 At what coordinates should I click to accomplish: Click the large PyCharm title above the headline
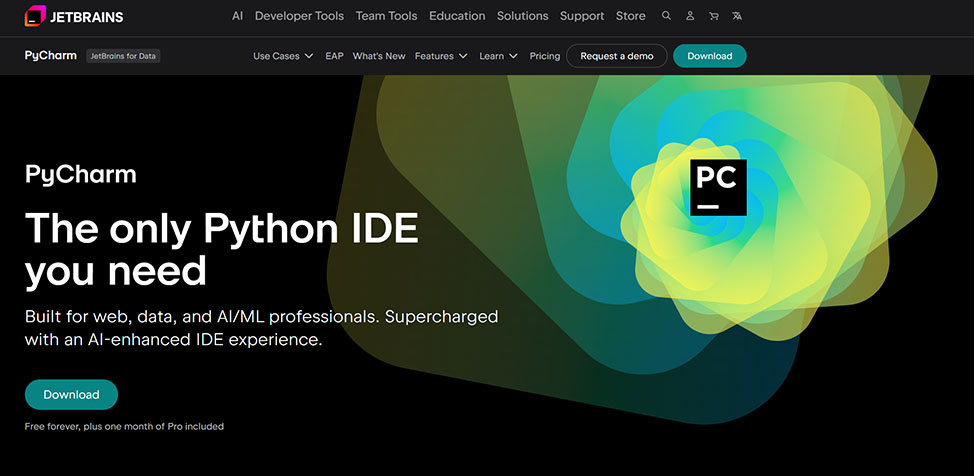coord(81,175)
